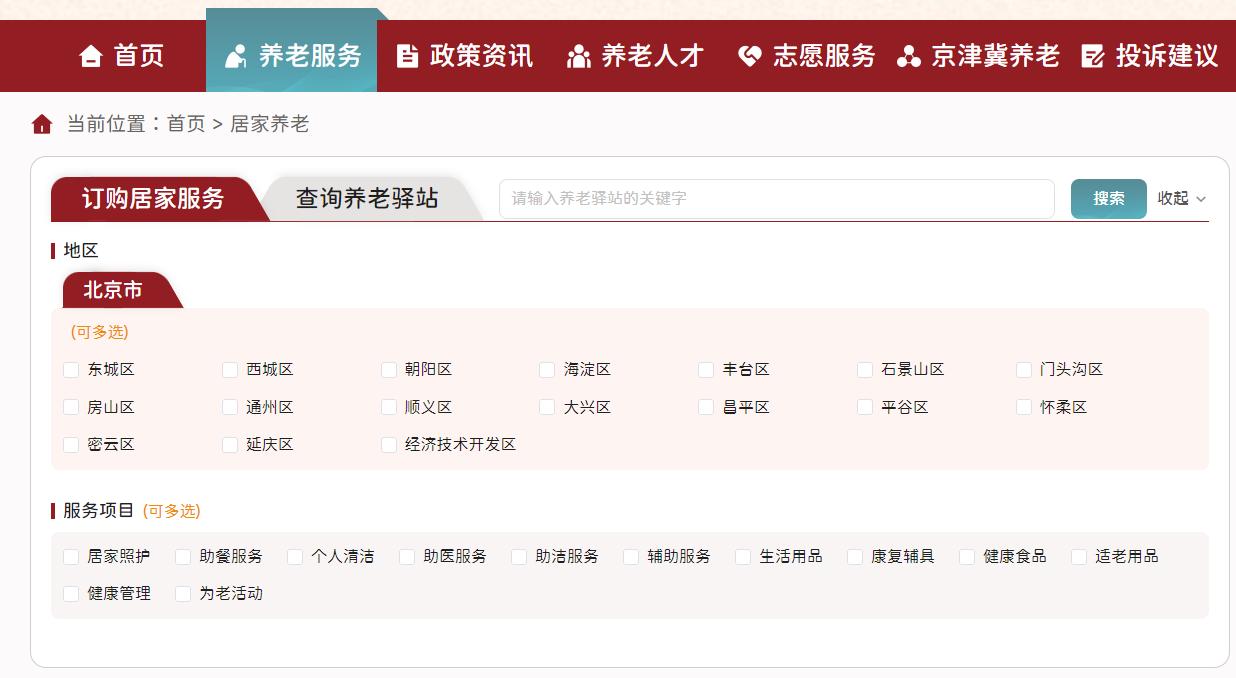Click the feedback icon next to 投诉建议
The width and height of the screenshot is (1236, 678).
point(1093,57)
